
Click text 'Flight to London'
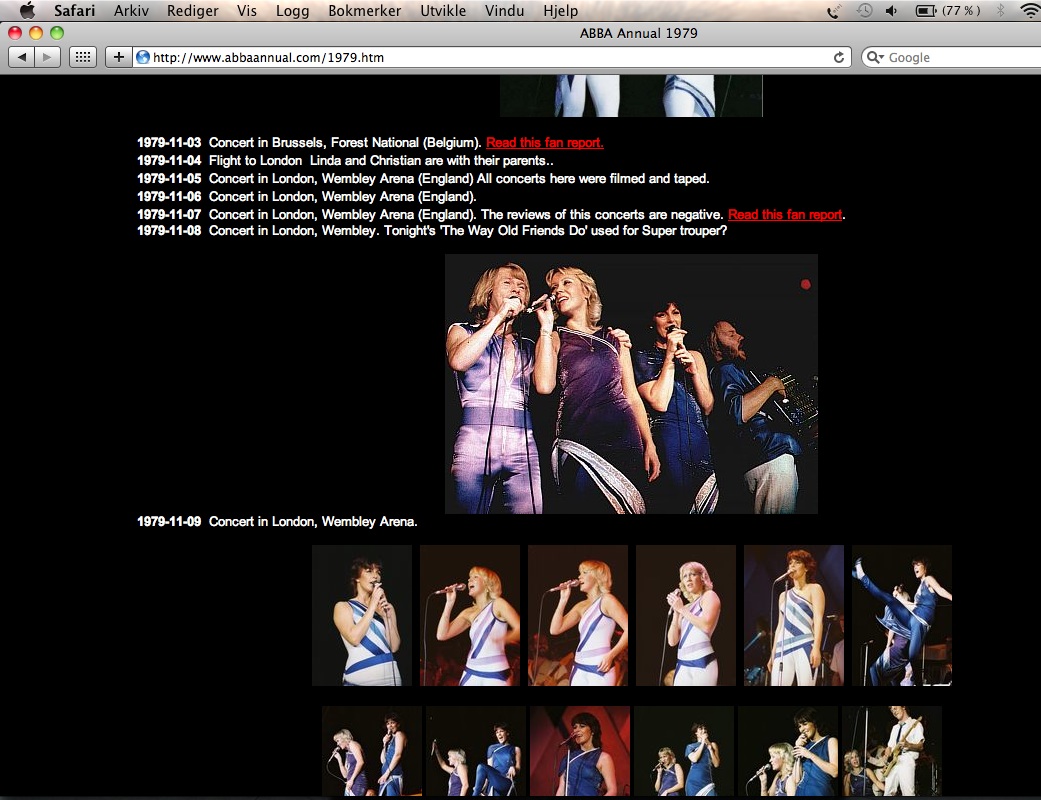[x=255, y=160]
